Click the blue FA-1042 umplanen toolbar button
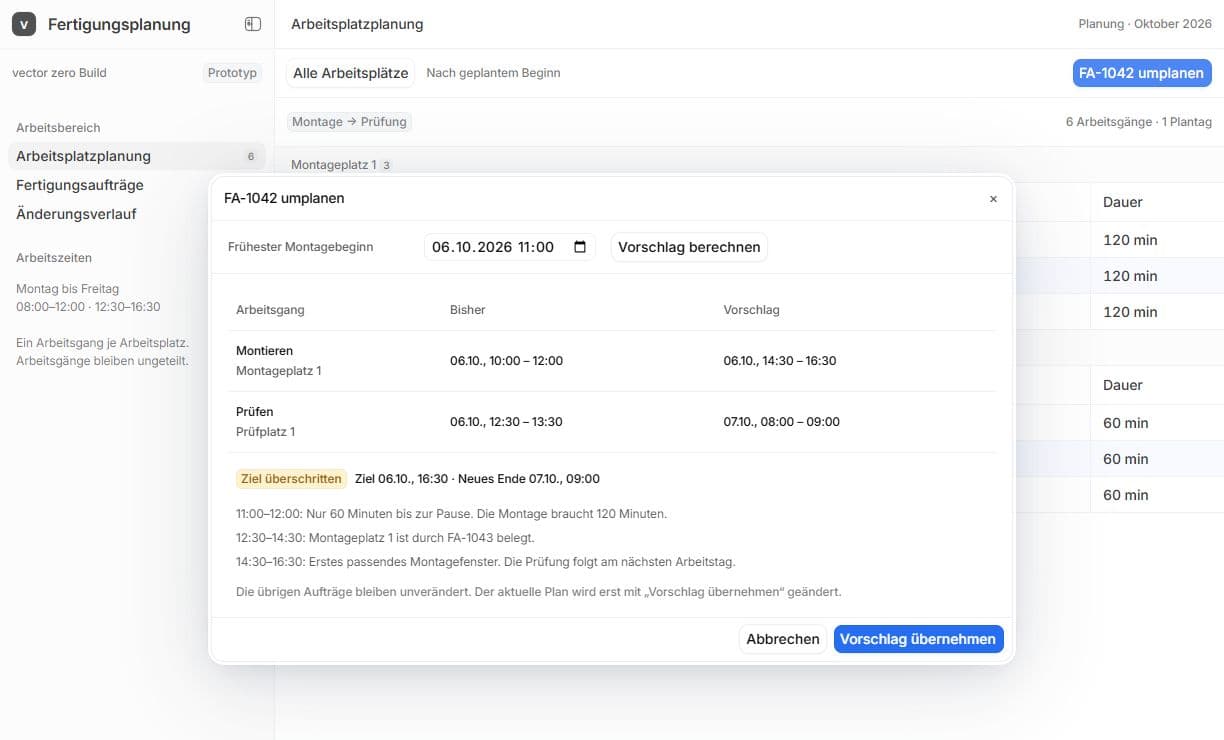The height and width of the screenshot is (740, 1224). (x=1142, y=73)
